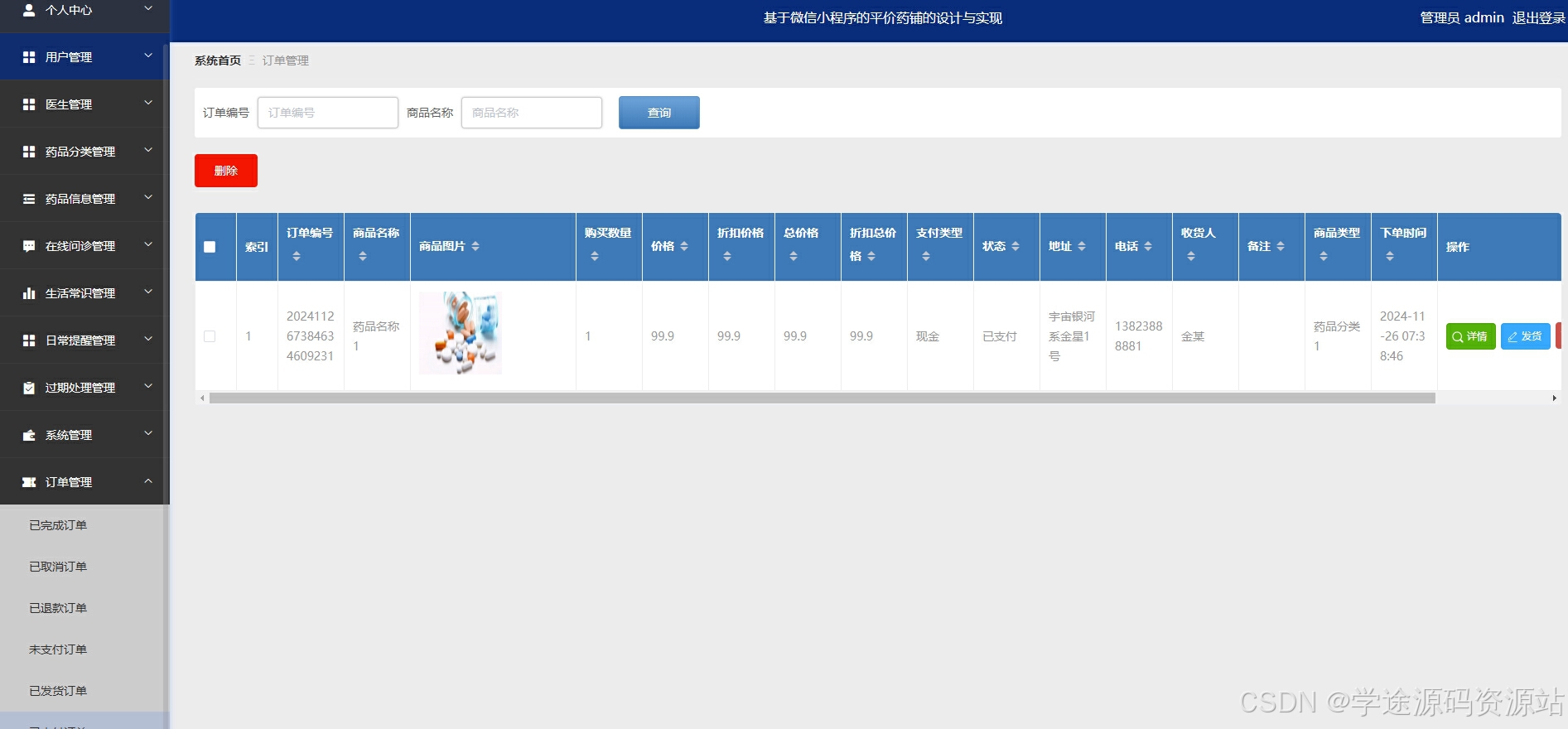Click the 药品分类管理 grid icon

(29, 152)
